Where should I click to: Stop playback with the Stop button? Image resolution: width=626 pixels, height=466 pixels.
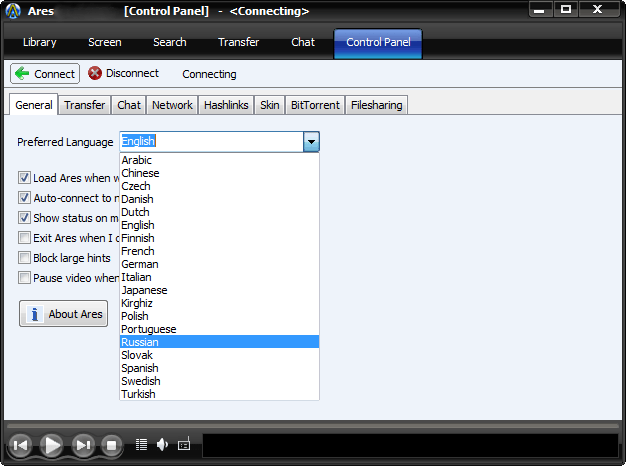click(x=111, y=445)
